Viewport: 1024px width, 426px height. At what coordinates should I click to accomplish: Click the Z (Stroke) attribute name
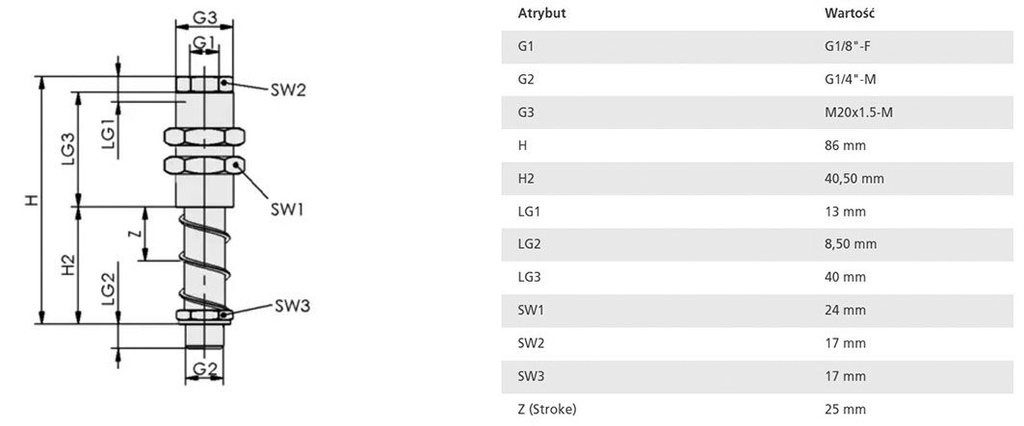pos(547,409)
